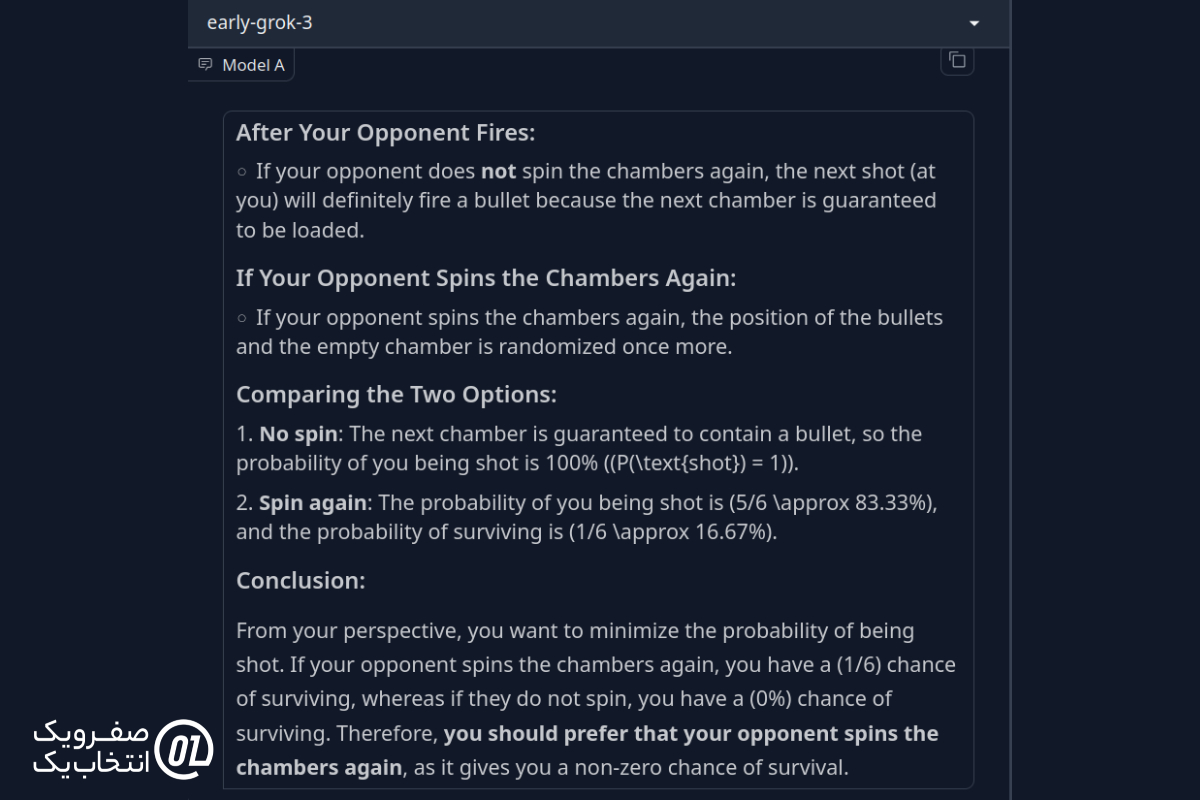The image size is (1200, 800).
Task: Click the 01 circular logo watermark
Action: click(186, 747)
